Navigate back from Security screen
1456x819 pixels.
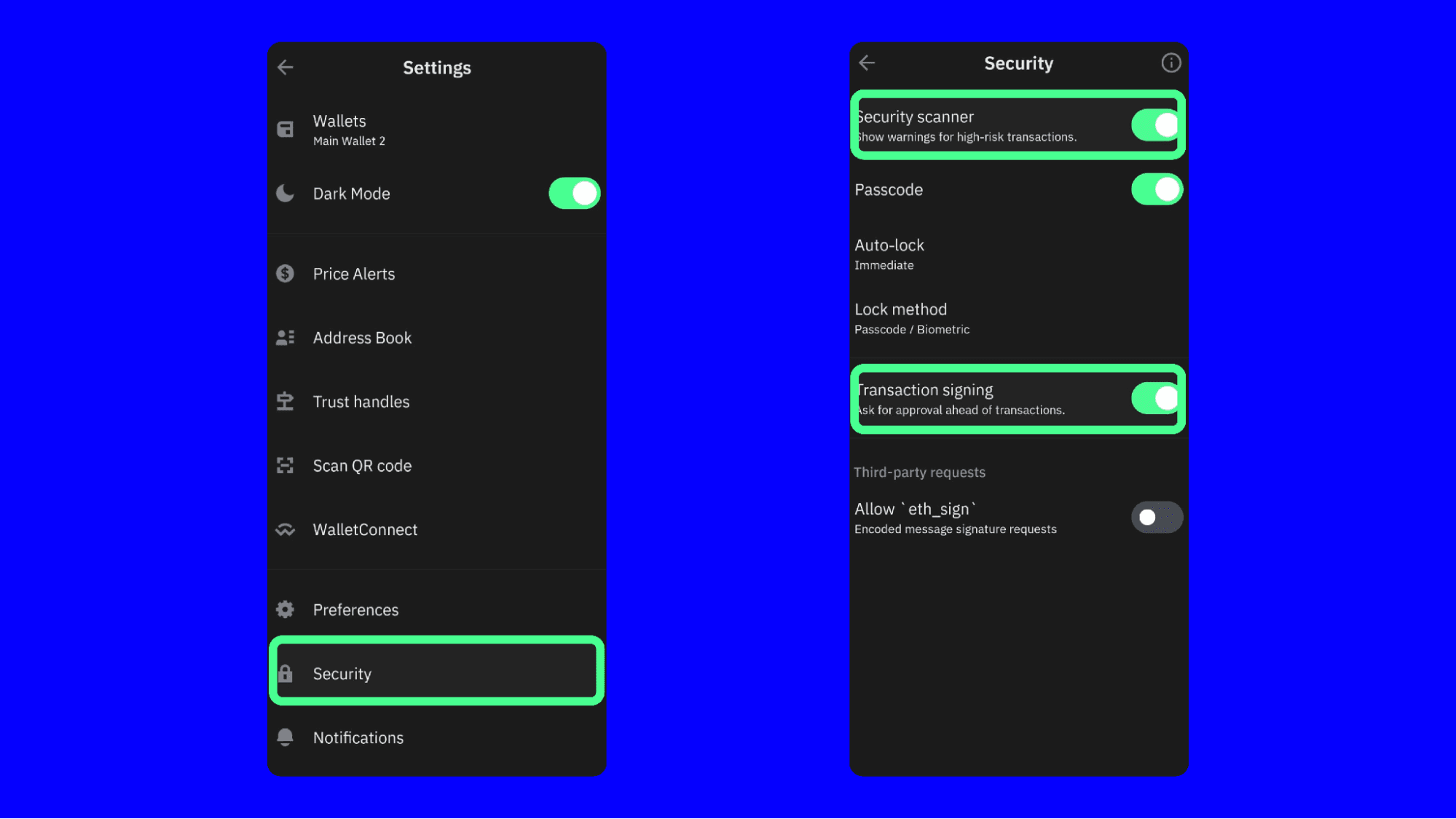[867, 63]
